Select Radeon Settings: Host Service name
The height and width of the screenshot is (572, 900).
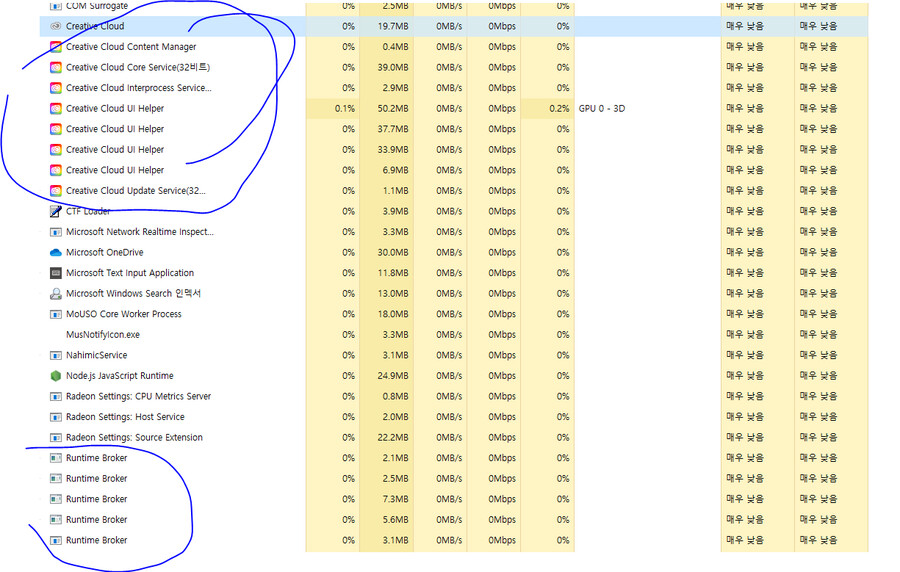coord(125,417)
